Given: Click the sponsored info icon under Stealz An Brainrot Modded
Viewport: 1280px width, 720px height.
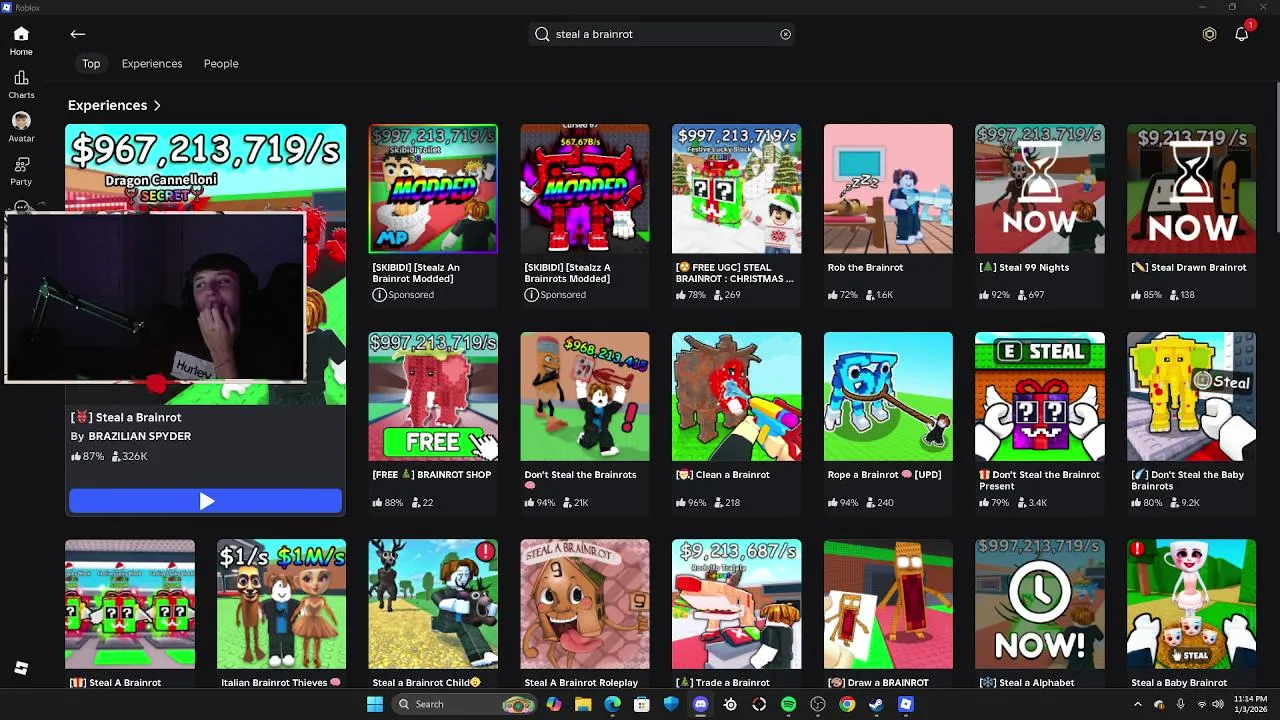Looking at the screenshot, I should pyautogui.click(x=379, y=295).
